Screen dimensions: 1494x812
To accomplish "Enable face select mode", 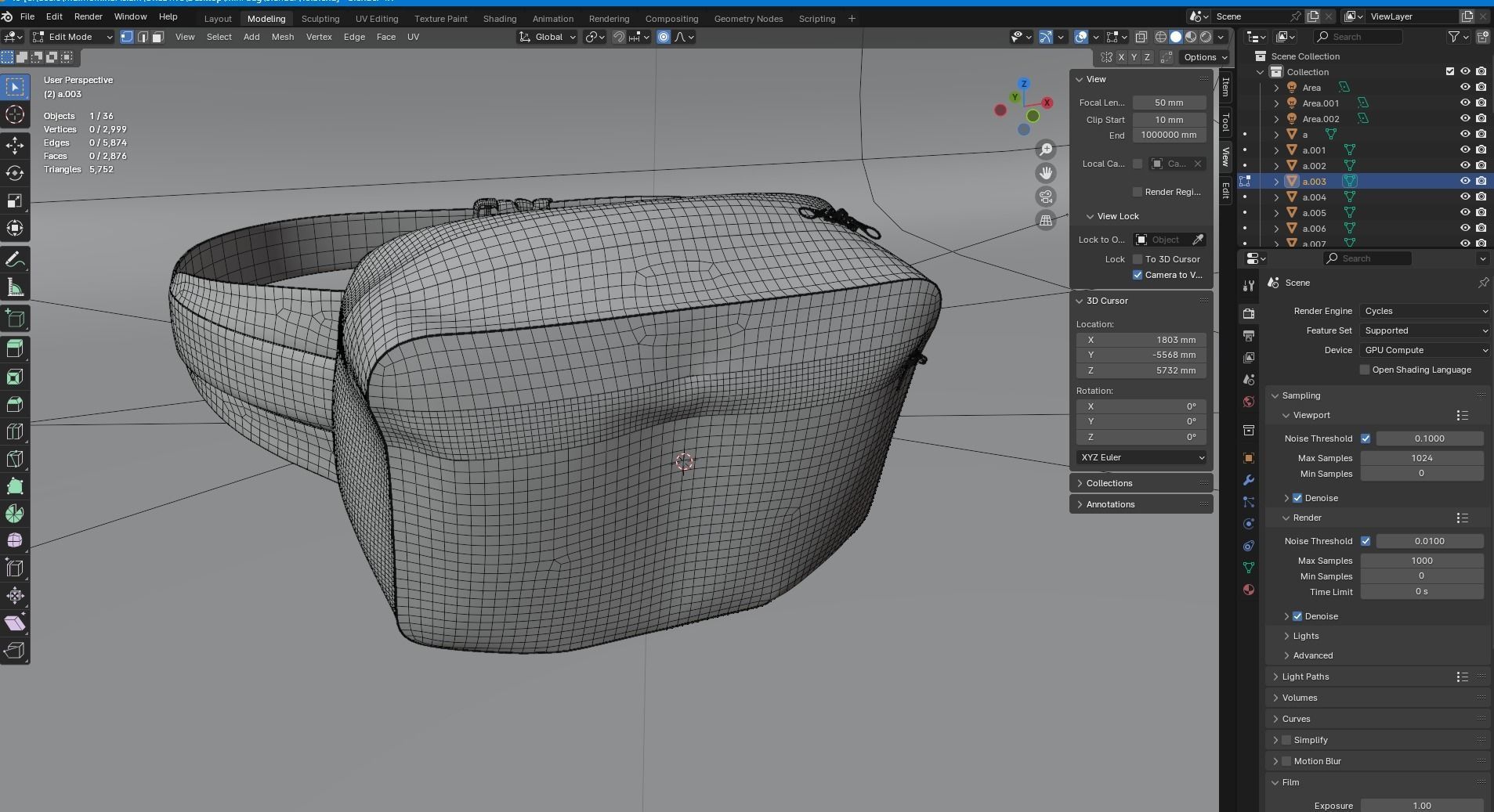I will [x=157, y=37].
